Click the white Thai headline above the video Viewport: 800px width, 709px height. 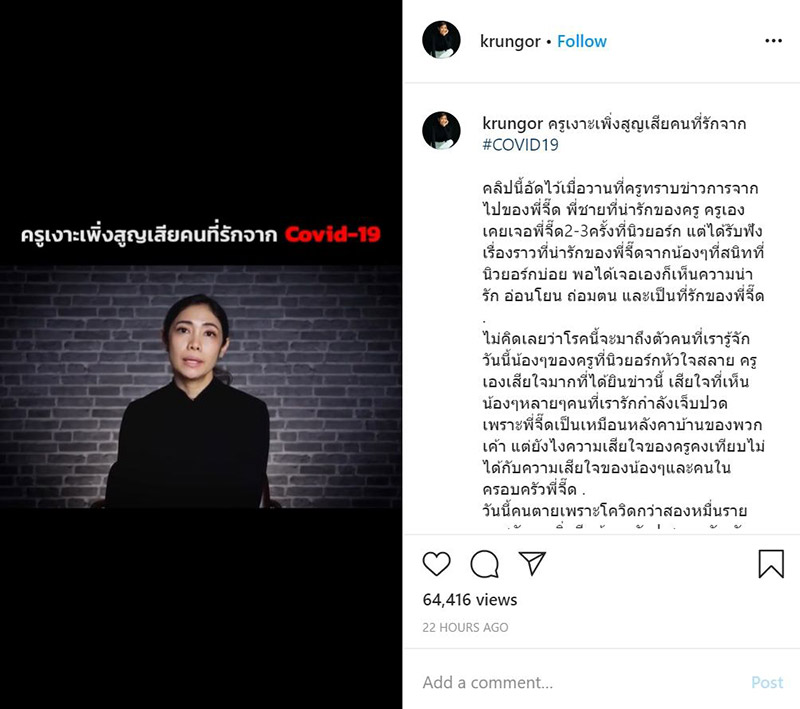148,234
